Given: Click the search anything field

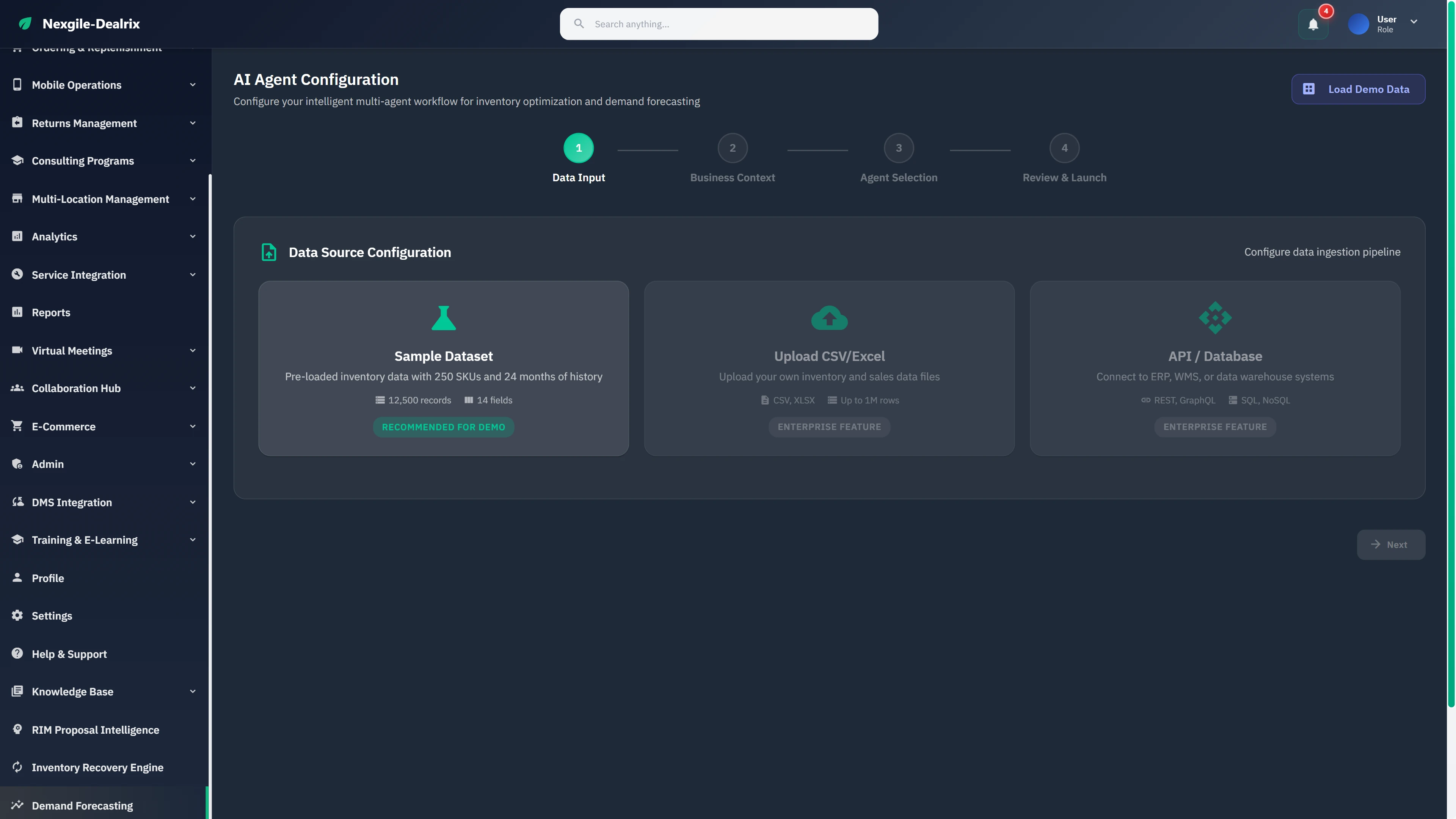Looking at the screenshot, I should [718, 24].
